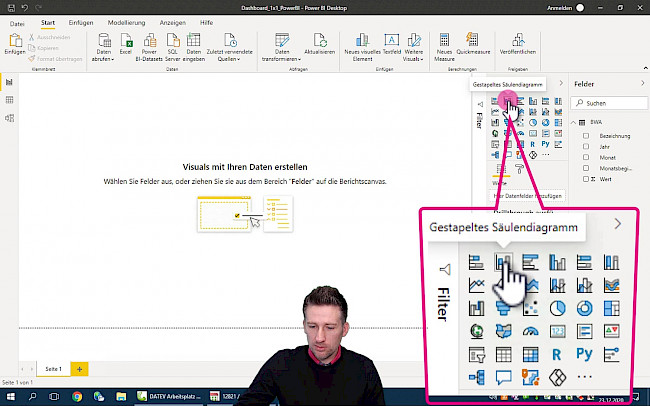Collapse the ribbon with the chevron
This screenshot has height=406, width=650.
(x=645, y=68)
